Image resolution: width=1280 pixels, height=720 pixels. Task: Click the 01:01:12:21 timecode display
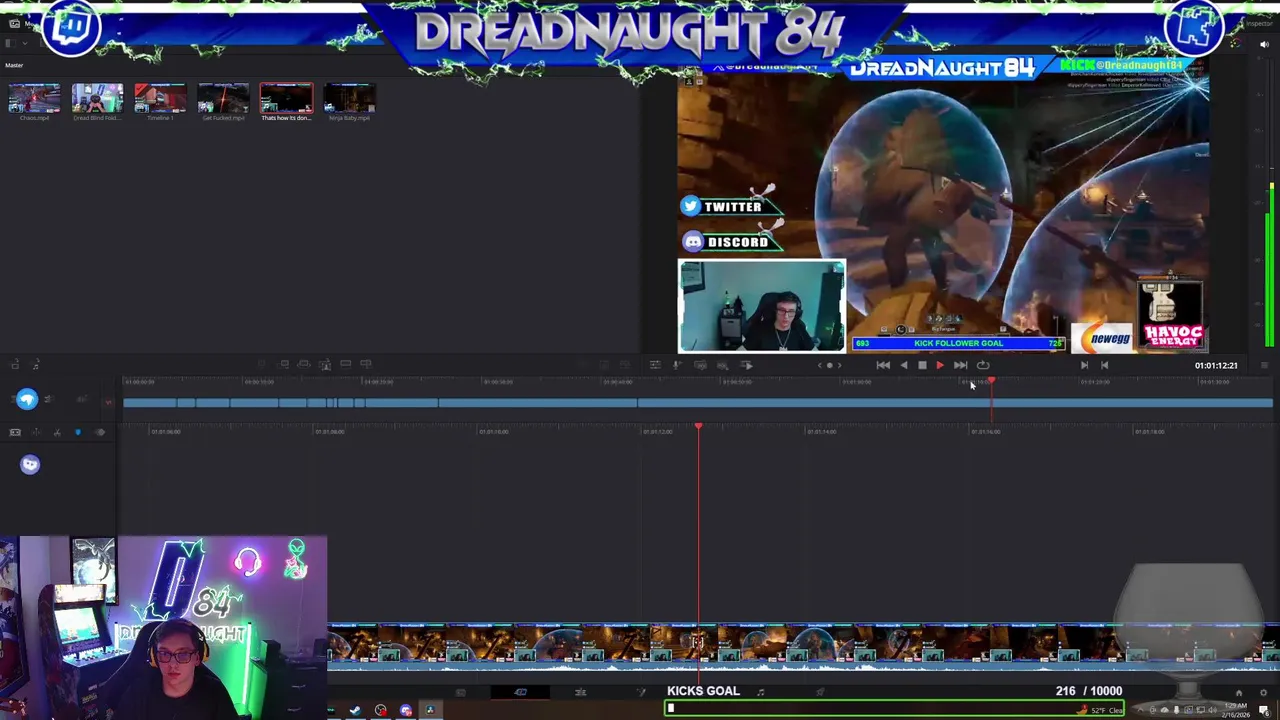pyautogui.click(x=1215, y=365)
